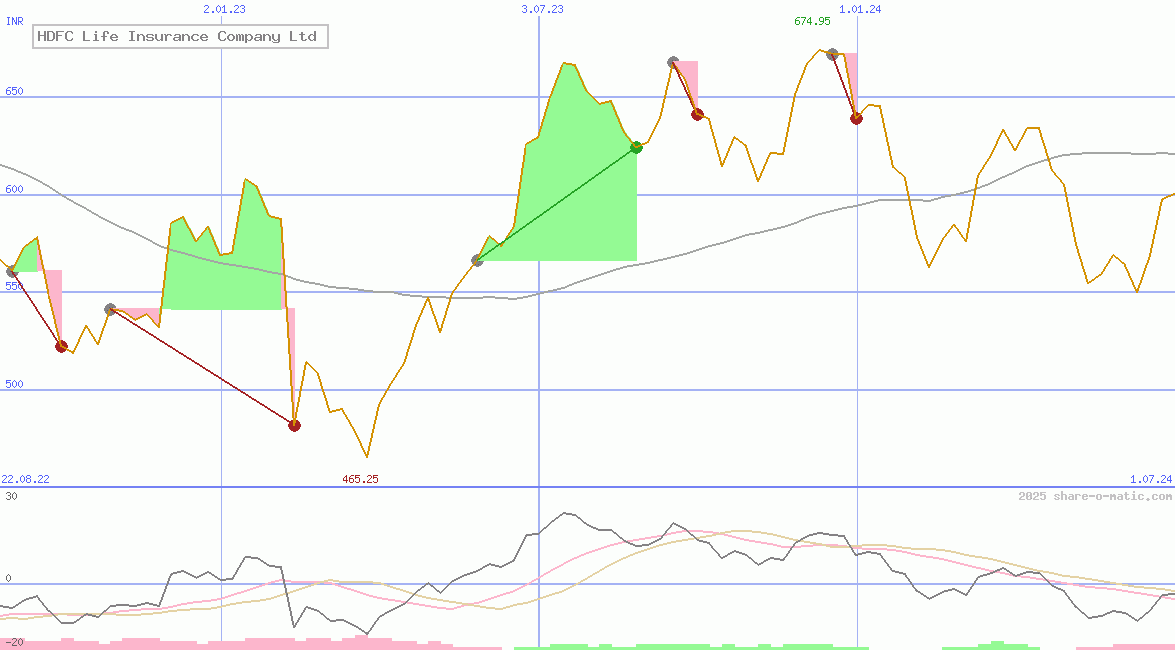Click the gray entry marker nearest the 674.95 peak
The height and width of the screenshot is (650, 1175).
[x=832, y=54]
